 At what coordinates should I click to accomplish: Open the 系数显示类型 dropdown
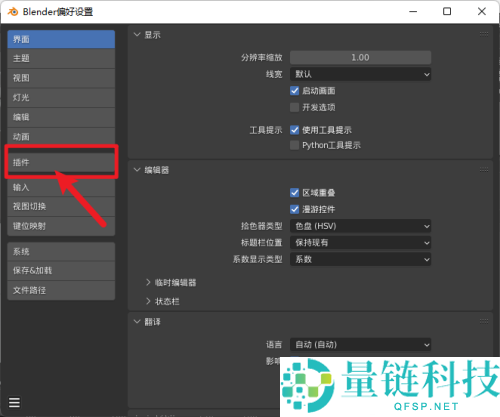coord(360,259)
